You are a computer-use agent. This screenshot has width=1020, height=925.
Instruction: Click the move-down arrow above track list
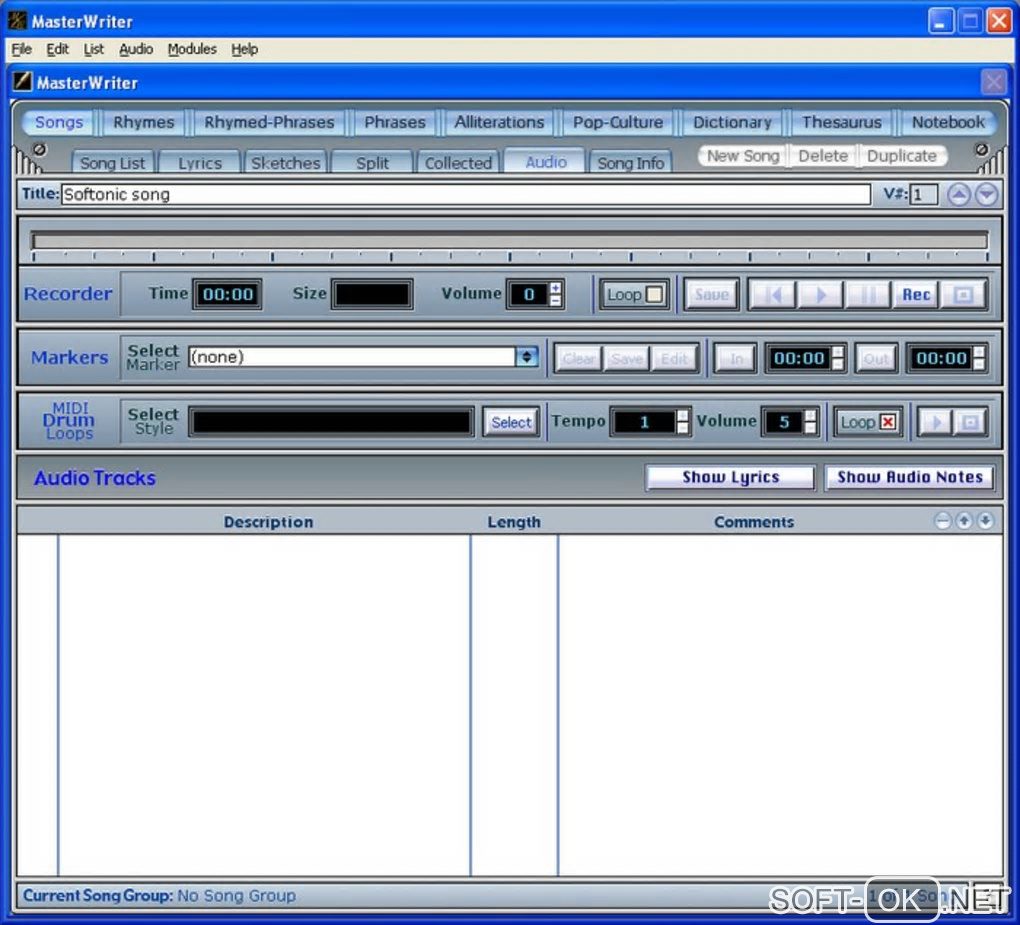click(986, 521)
